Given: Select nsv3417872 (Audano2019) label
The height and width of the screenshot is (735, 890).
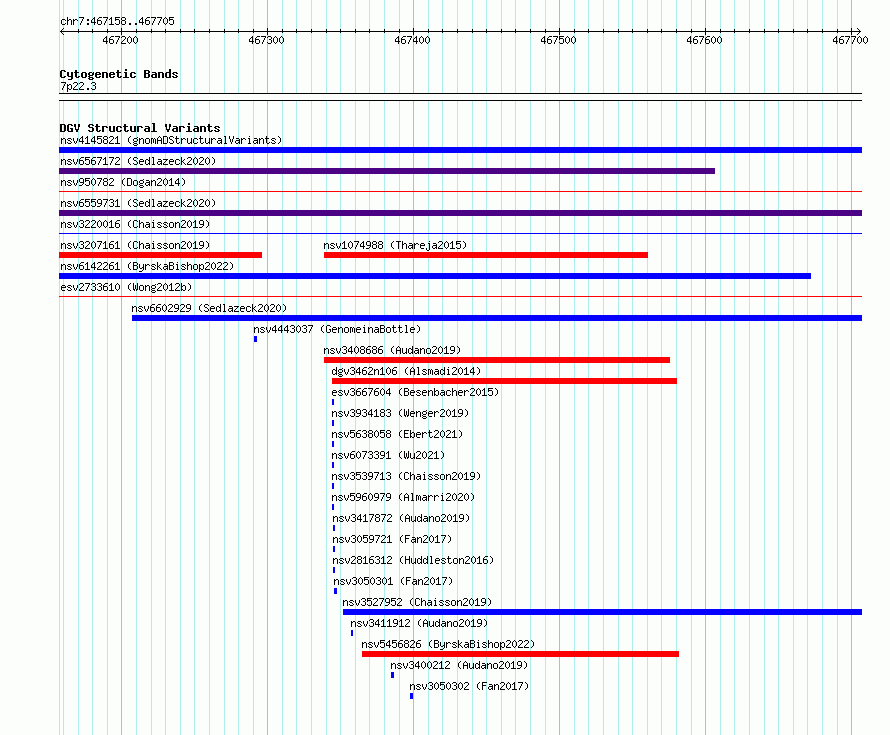Looking at the screenshot, I should pyautogui.click(x=401, y=518).
